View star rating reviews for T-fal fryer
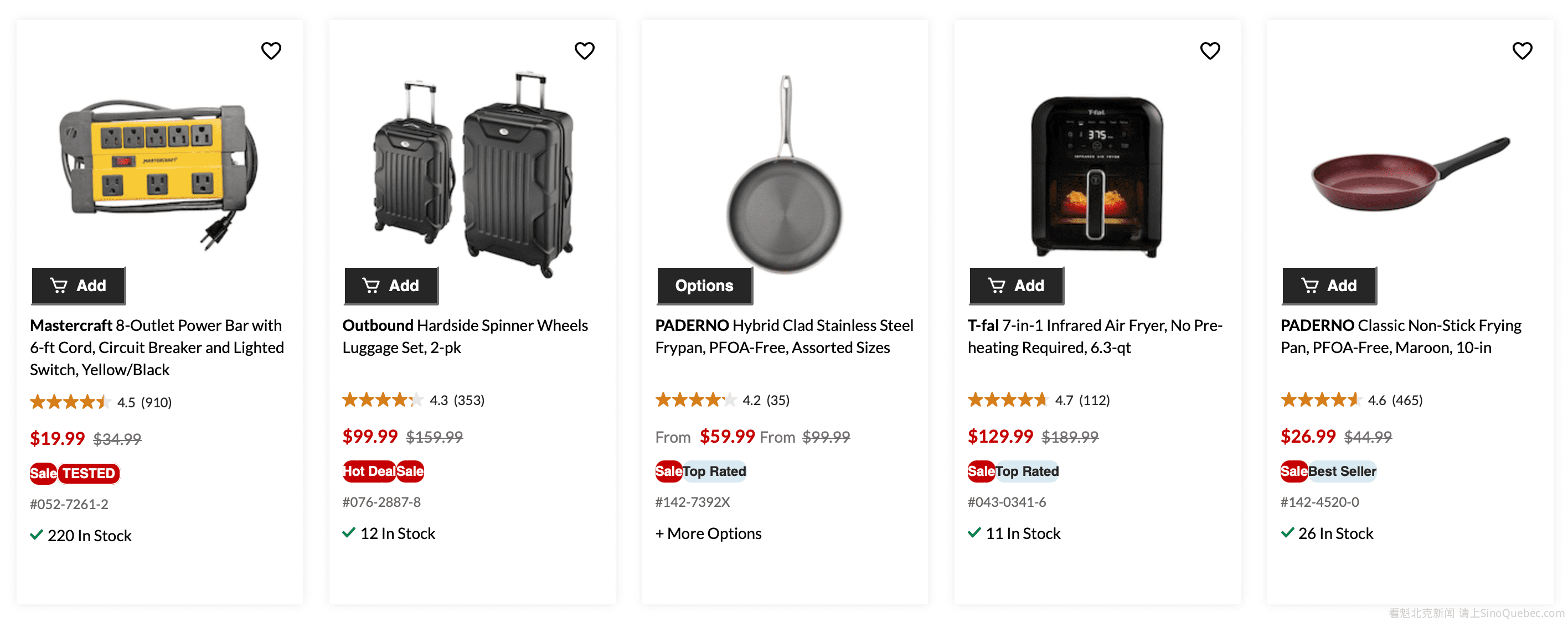 tap(1039, 400)
